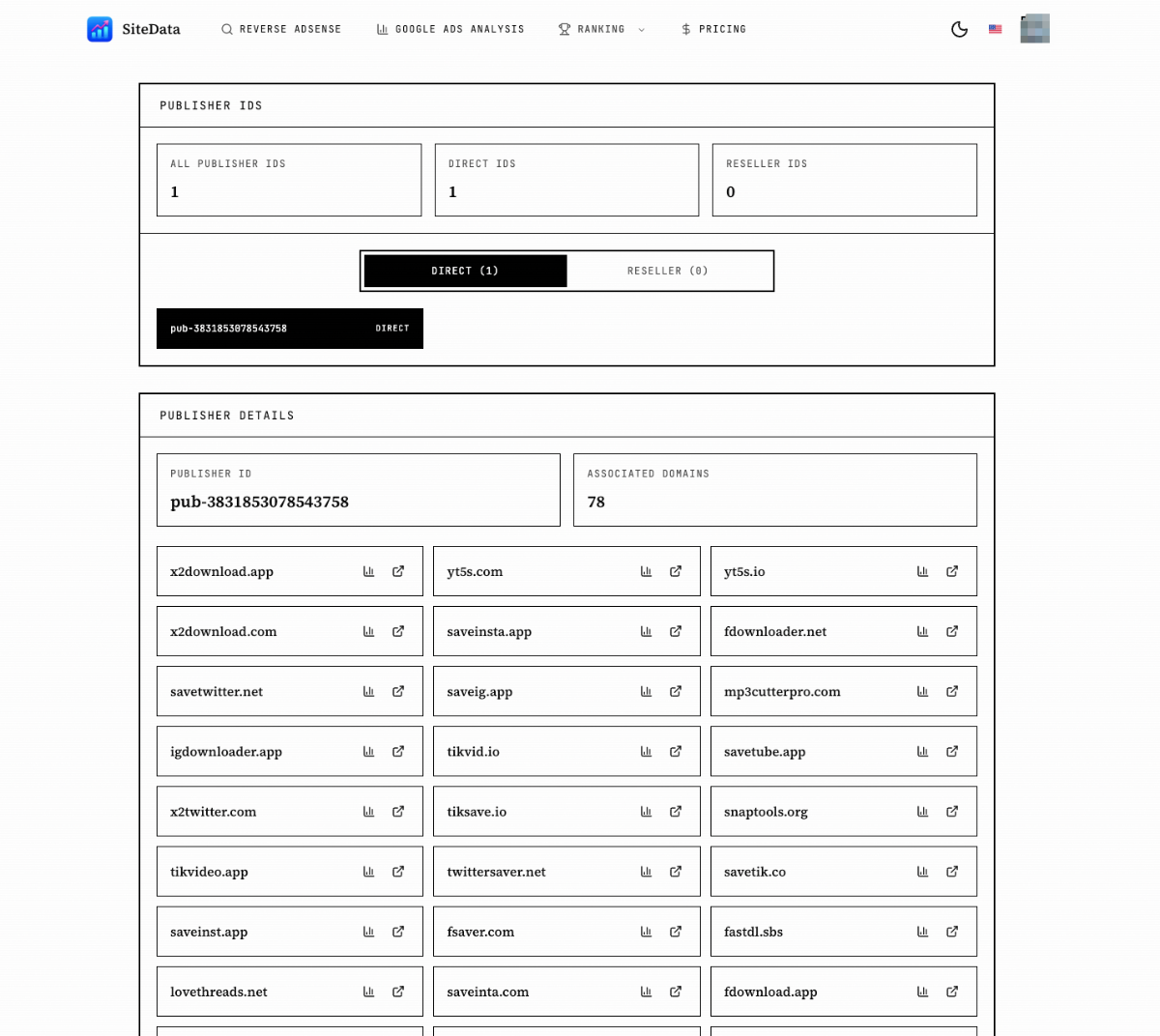Screen dimensions: 1160x1036
Task: Switch to Direct (1) tab
Action: tap(465, 271)
